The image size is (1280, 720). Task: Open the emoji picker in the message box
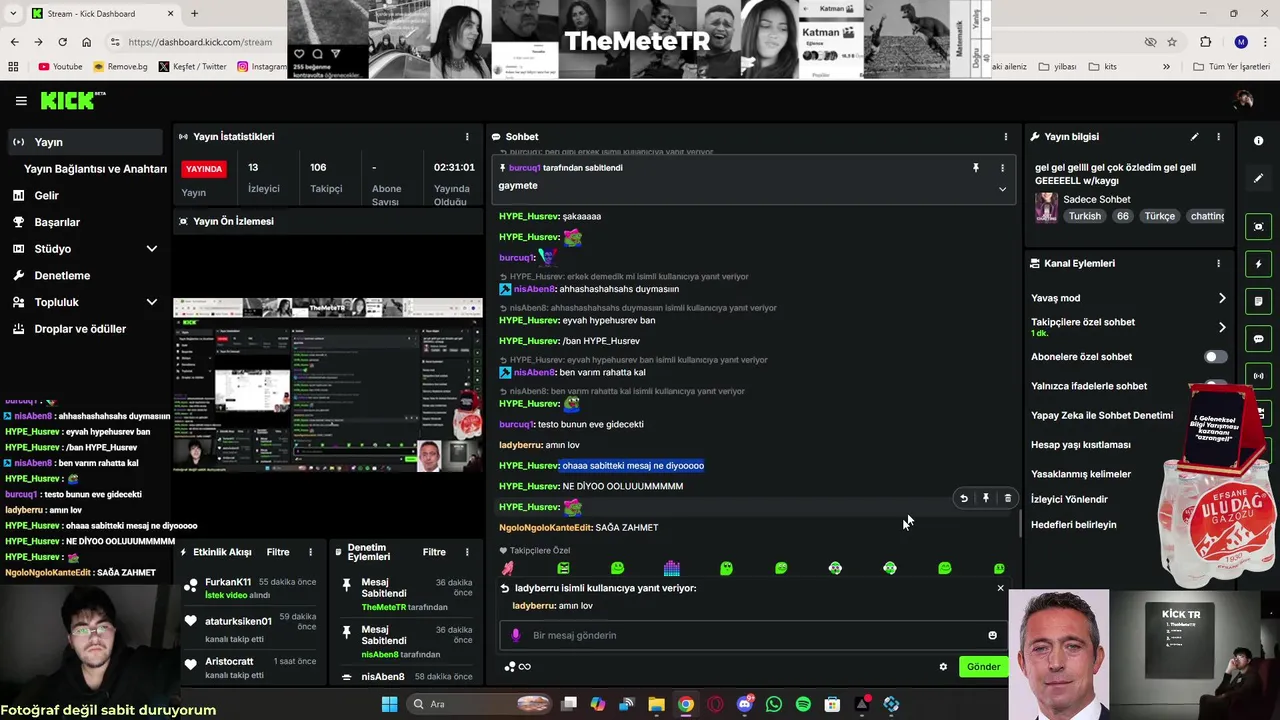pos(992,636)
